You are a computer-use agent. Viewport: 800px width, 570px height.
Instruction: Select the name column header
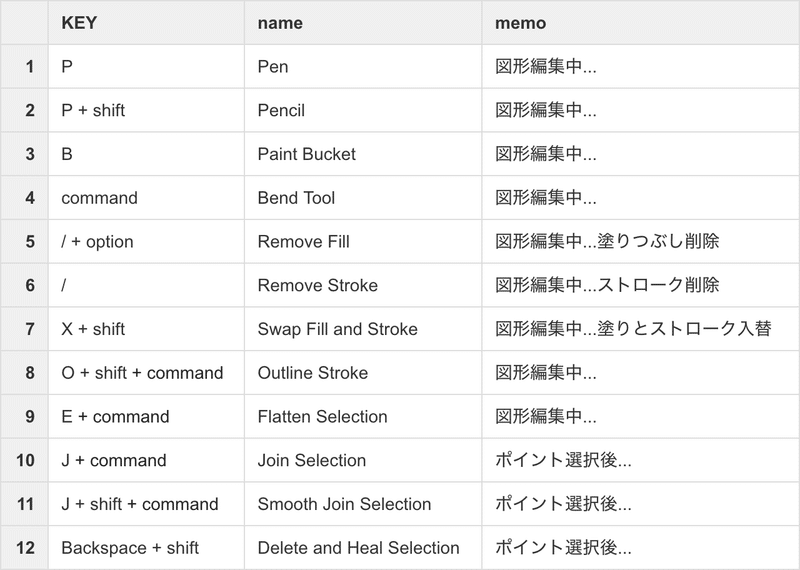[x=363, y=22]
